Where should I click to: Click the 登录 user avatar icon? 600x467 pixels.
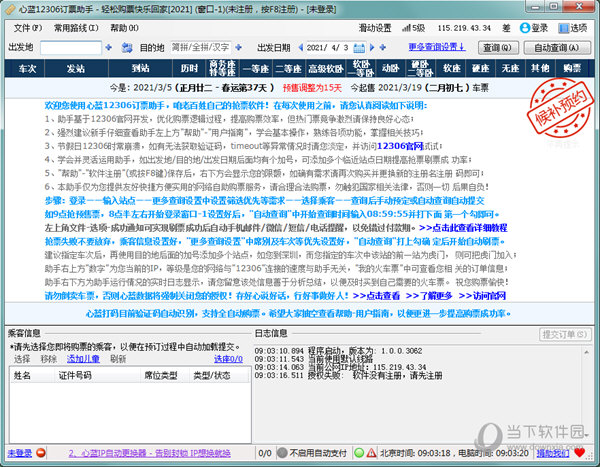point(525,28)
